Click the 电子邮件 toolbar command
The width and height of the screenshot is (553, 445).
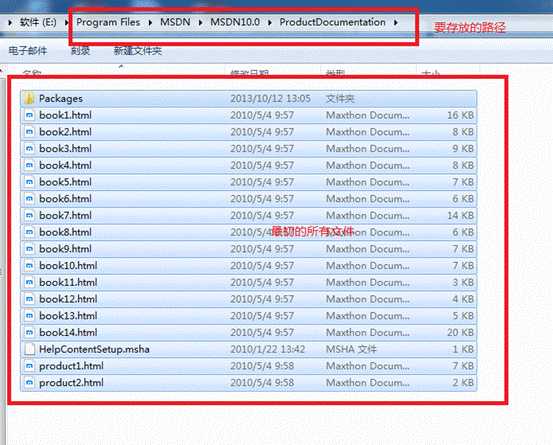point(28,51)
